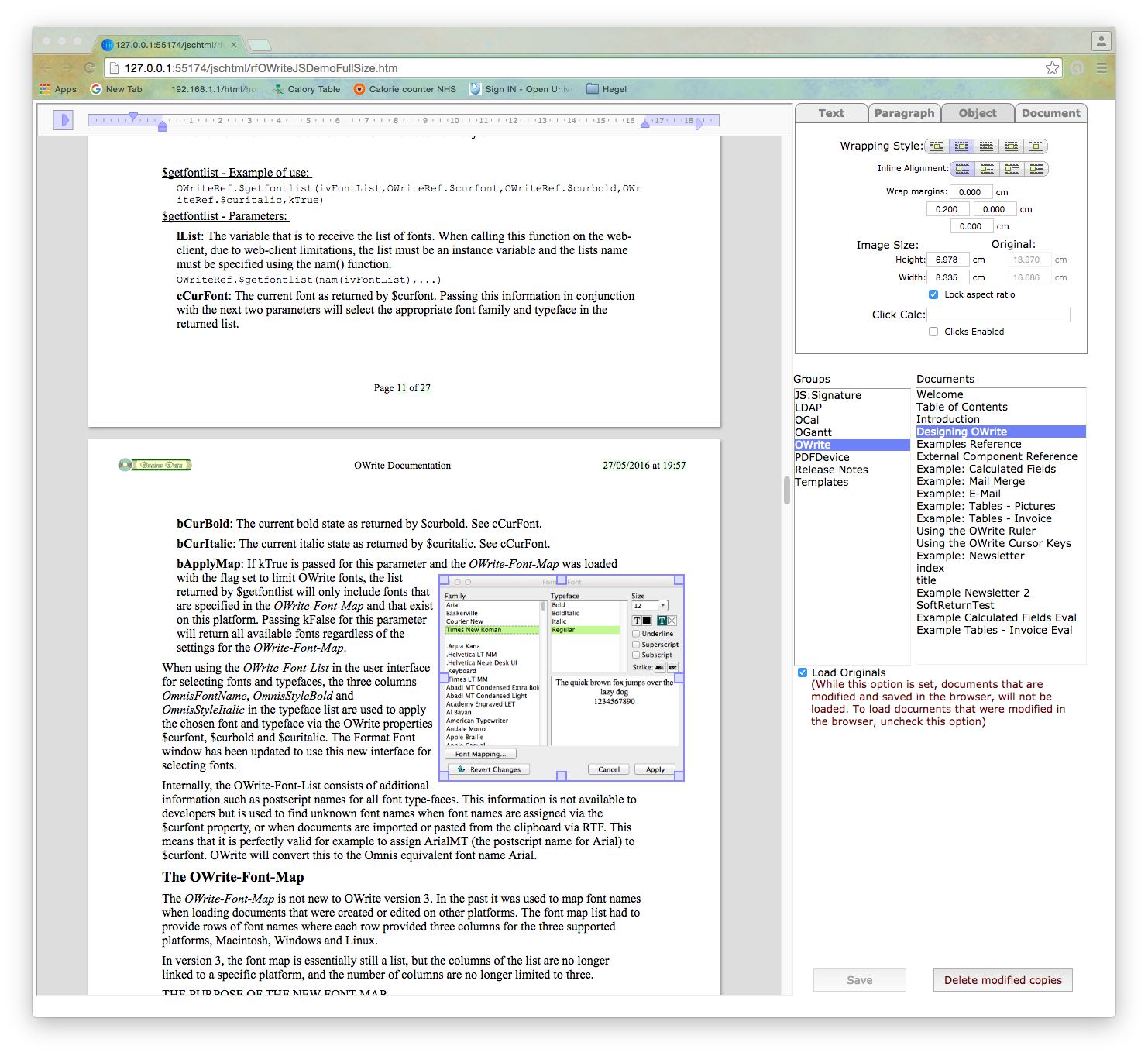1148x1056 pixels.
Task: Select PDFDevice in Groups list
Action: (x=852, y=457)
